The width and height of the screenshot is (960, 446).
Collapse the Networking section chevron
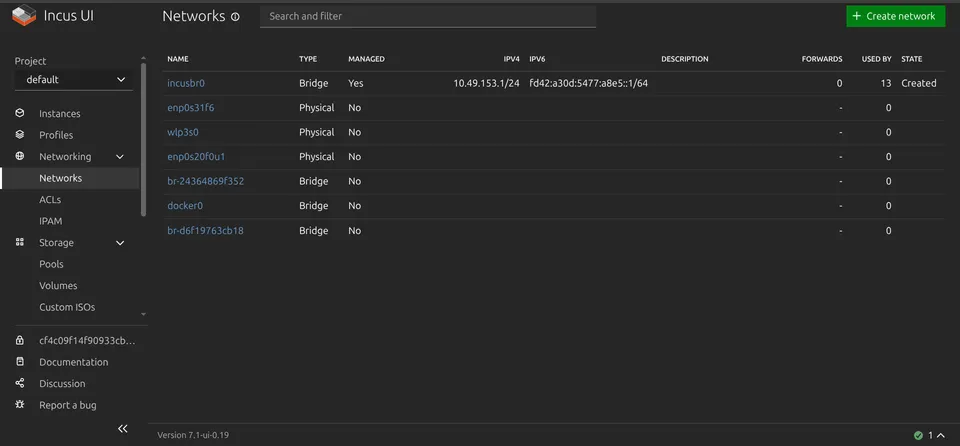pyautogui.click(x=120, y=157)
